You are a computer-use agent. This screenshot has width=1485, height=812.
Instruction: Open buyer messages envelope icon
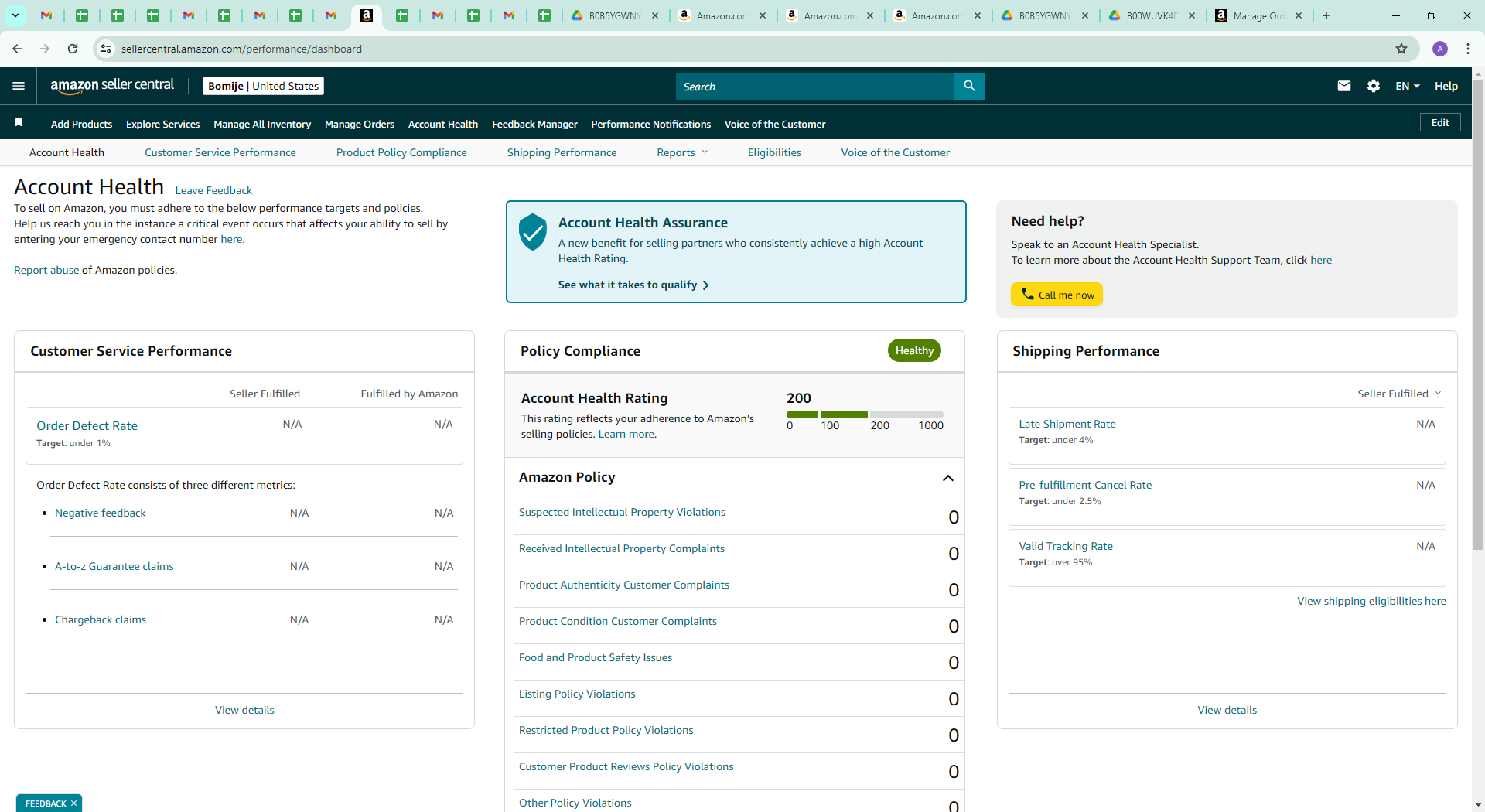[1344, 86]
